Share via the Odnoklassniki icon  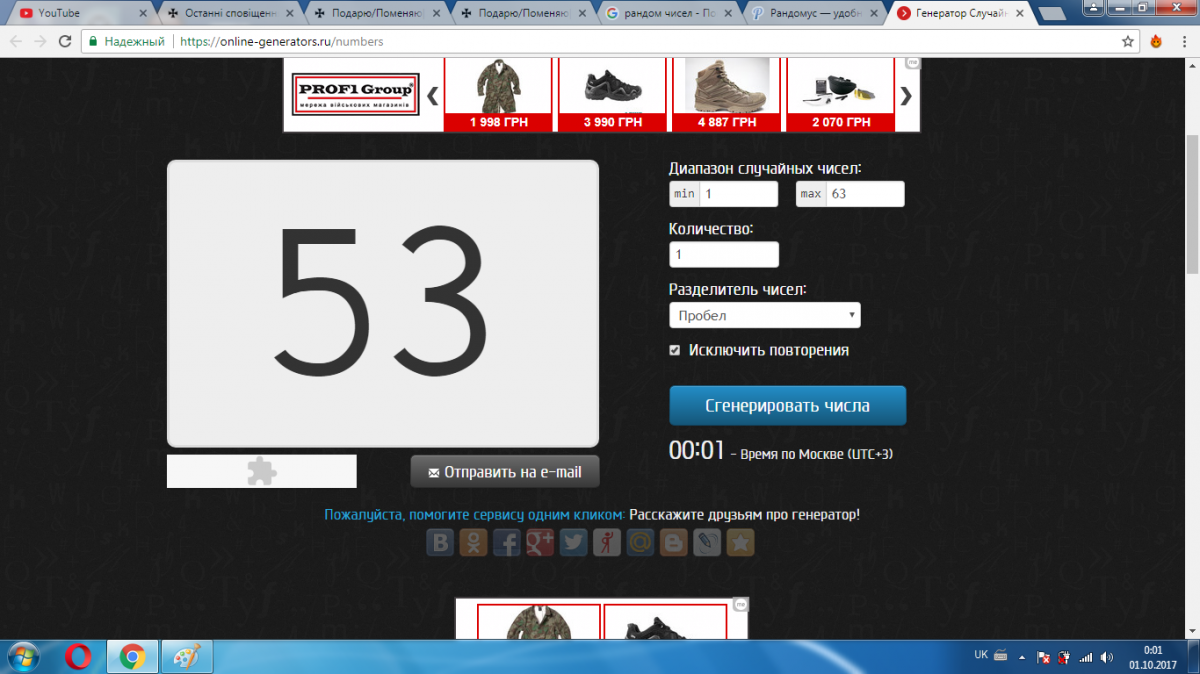(x=473, y=543)
